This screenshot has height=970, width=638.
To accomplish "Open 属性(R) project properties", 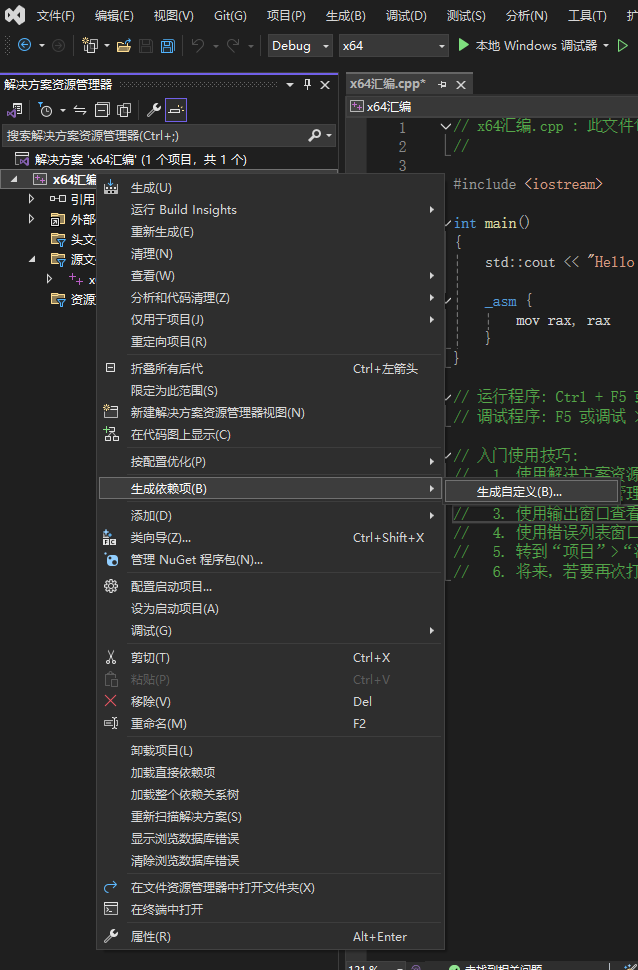I will click(x=270, y=937).
